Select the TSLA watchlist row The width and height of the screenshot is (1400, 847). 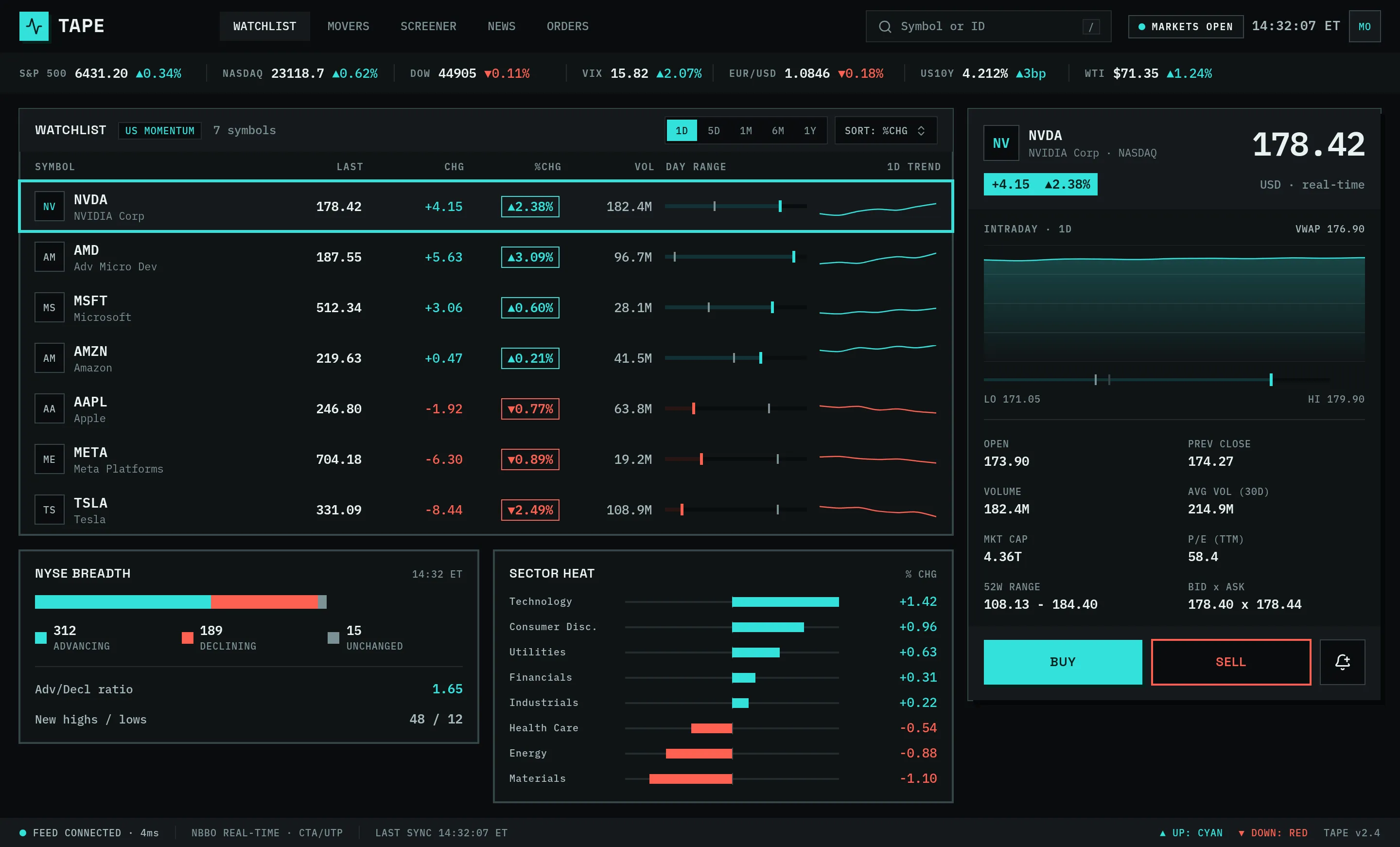[x=486, y=510]
